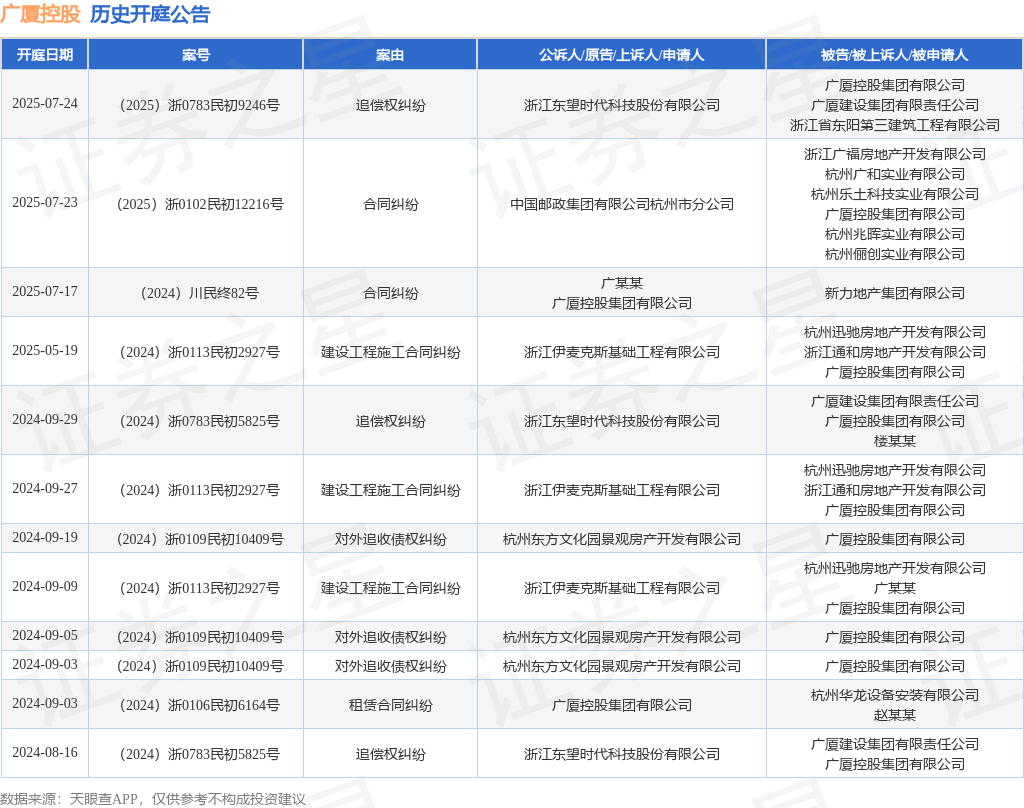Select the 开庭日期 column header
Image resolution: width=1024 pixels, height=808 pixels.
(x=44, y=55)
